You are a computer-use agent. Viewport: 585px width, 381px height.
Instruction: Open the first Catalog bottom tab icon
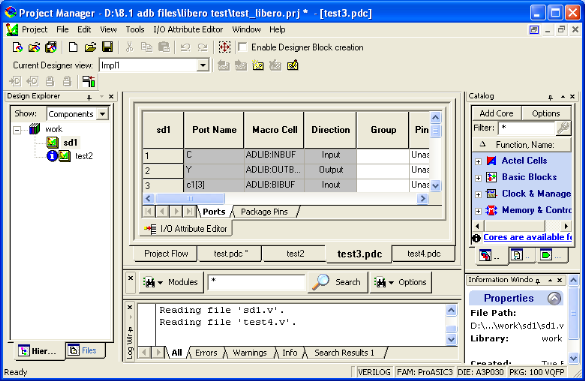point(485,256)
